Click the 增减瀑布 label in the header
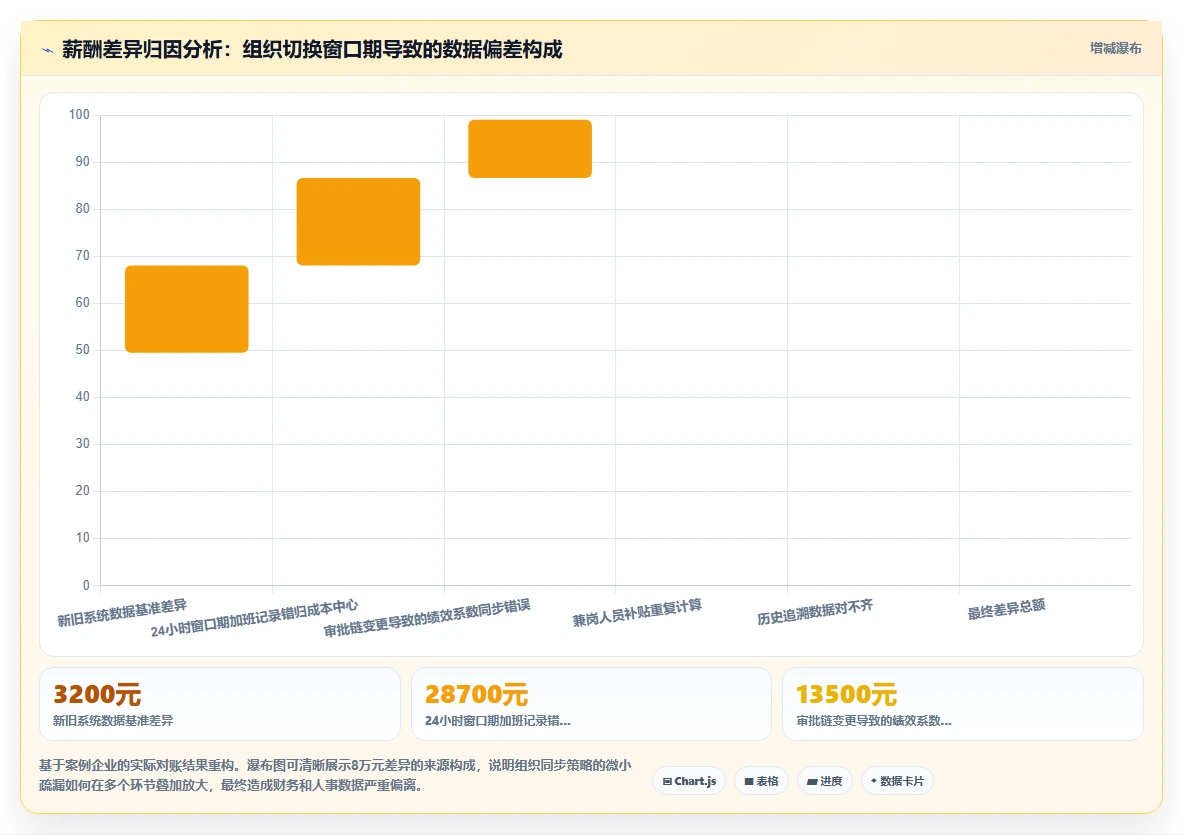This screenshot has width=1183, height=835. [x=1115, y=48]
